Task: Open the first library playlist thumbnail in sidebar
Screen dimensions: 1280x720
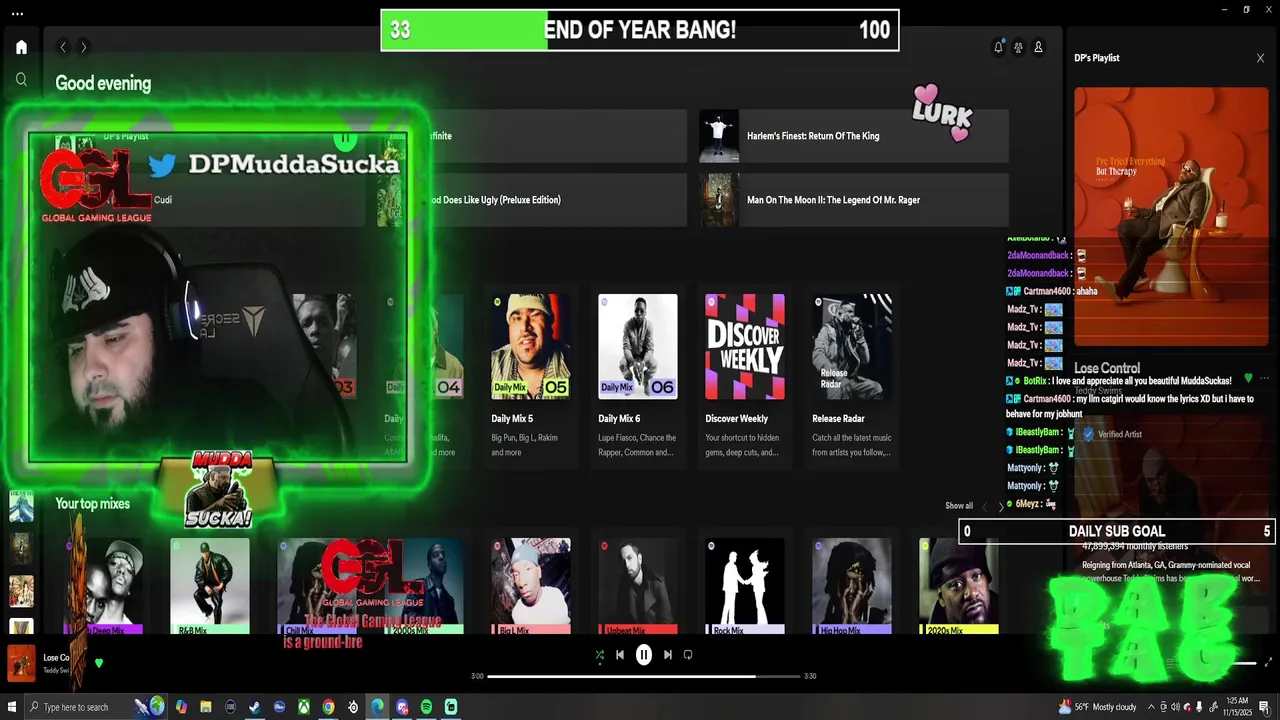Action: tap(21, 506)
